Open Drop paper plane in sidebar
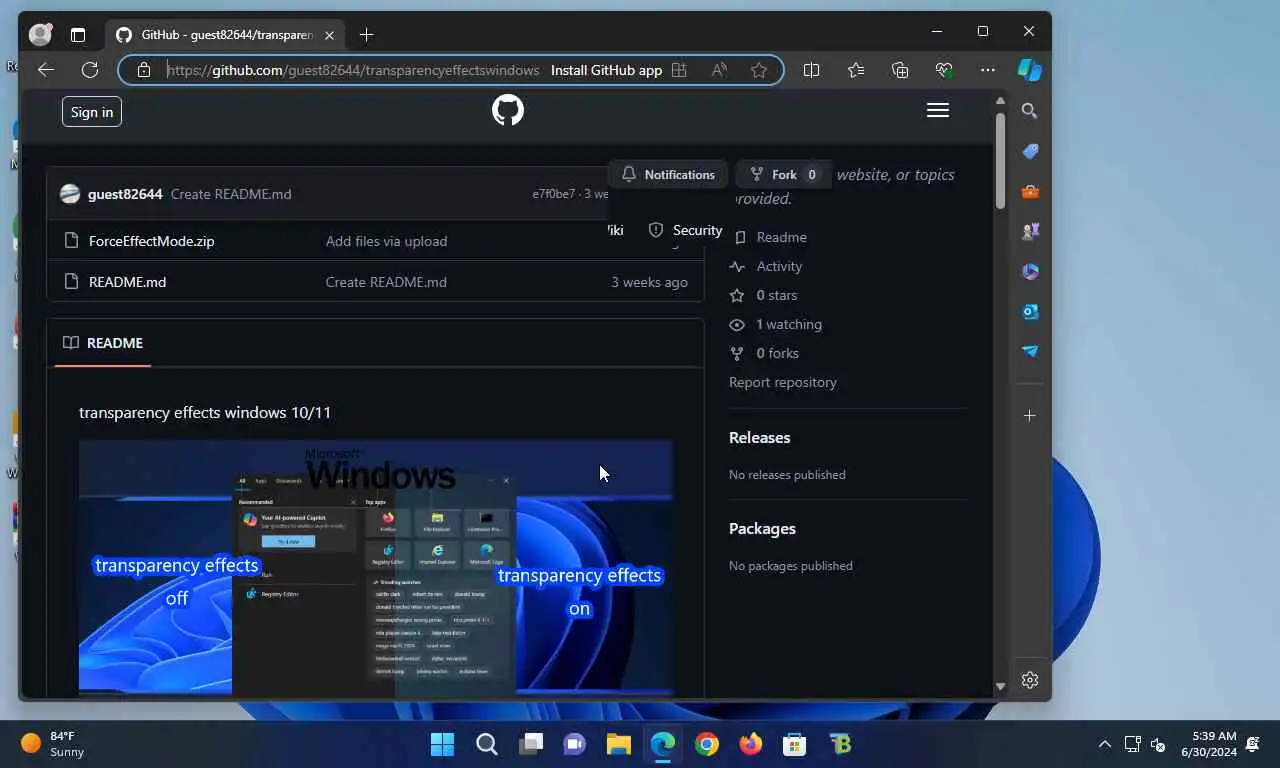Screen dimensions: 1280x768 (1030, 351)
